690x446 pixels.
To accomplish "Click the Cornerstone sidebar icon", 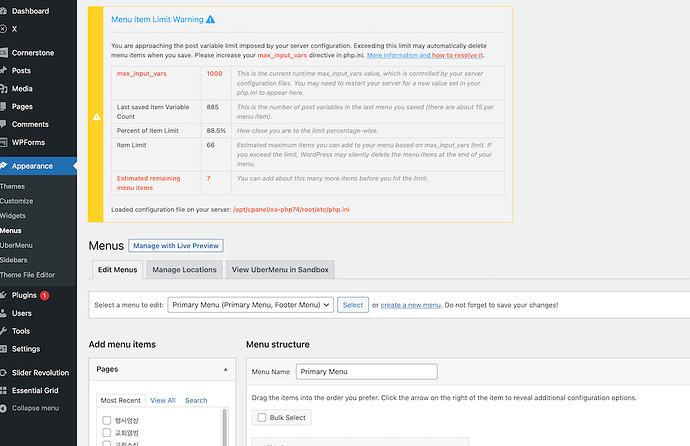I will tap(4, 53).
